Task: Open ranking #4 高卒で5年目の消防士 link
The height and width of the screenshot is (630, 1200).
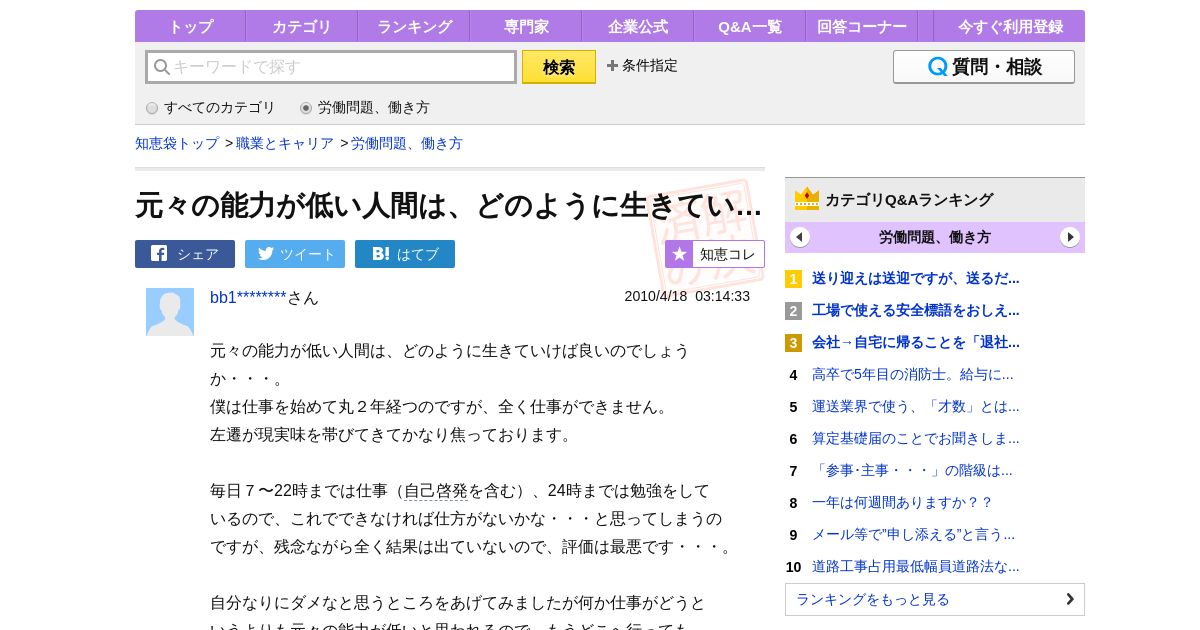Action: [x=913, y=374]
